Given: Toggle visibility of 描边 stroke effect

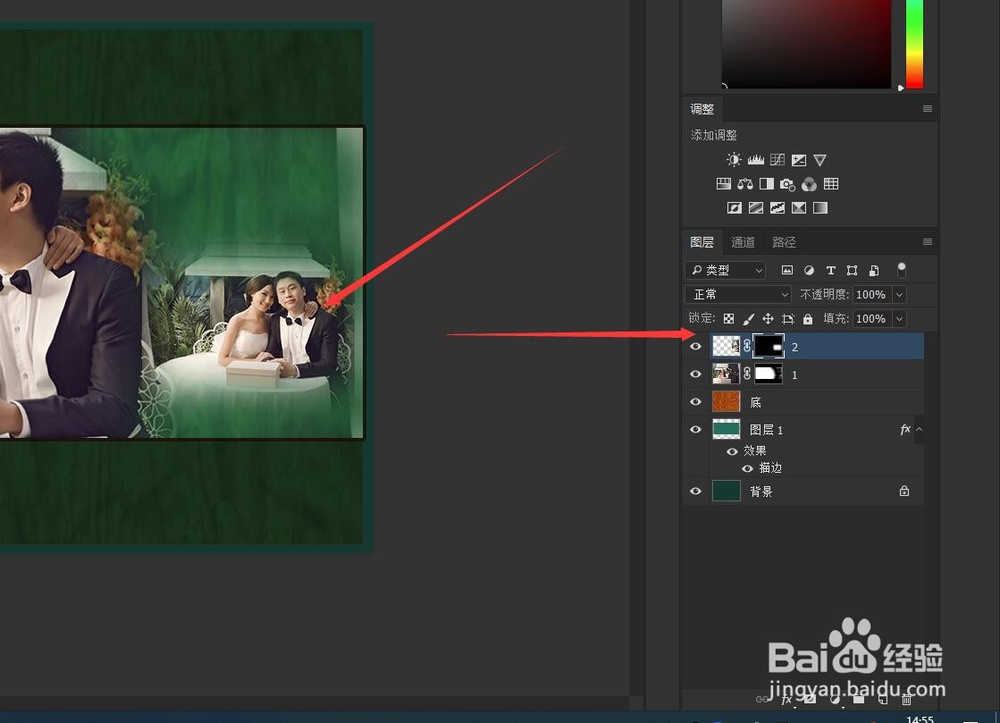Looking at the screenshot, I should (x=747, y=469).
